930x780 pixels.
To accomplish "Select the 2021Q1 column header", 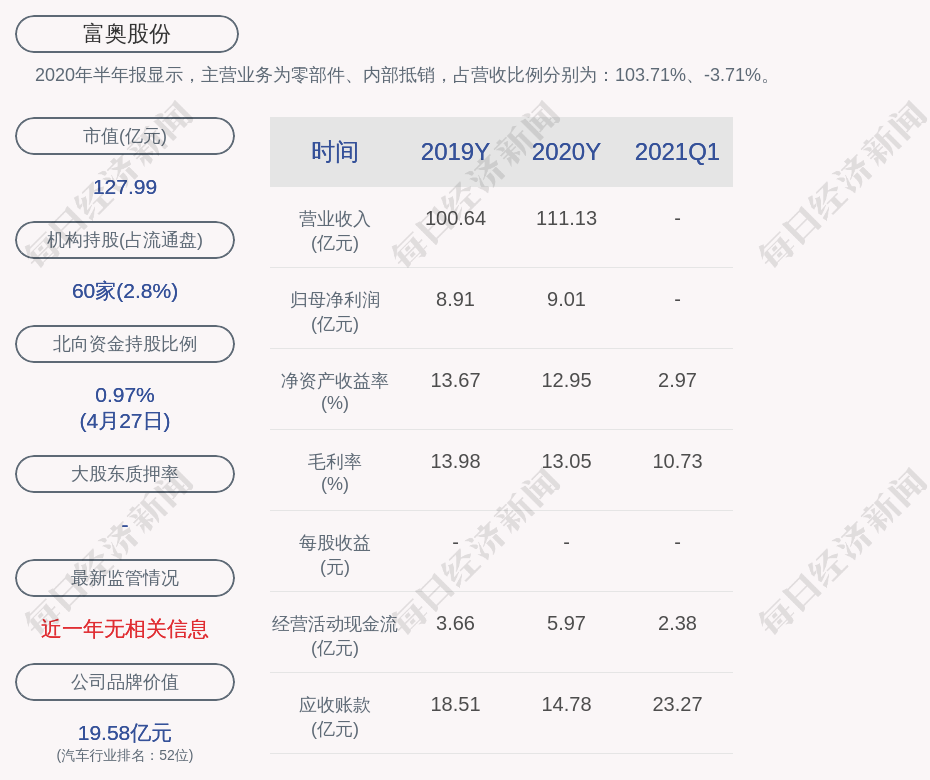I will click(677, 152).
